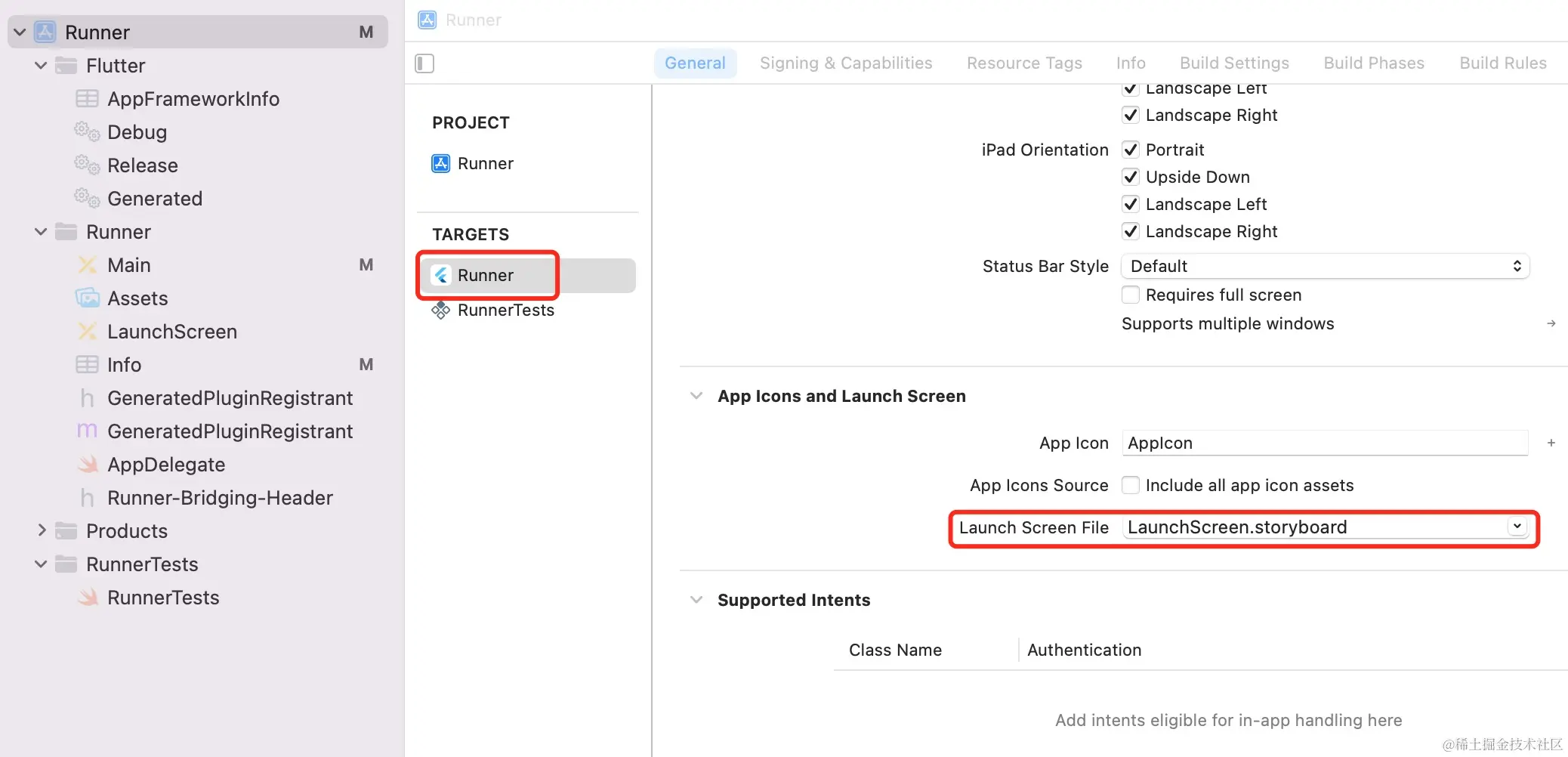Click the App Icon text field
The image size is (1568, 757).
click(x=1325, y=443)
